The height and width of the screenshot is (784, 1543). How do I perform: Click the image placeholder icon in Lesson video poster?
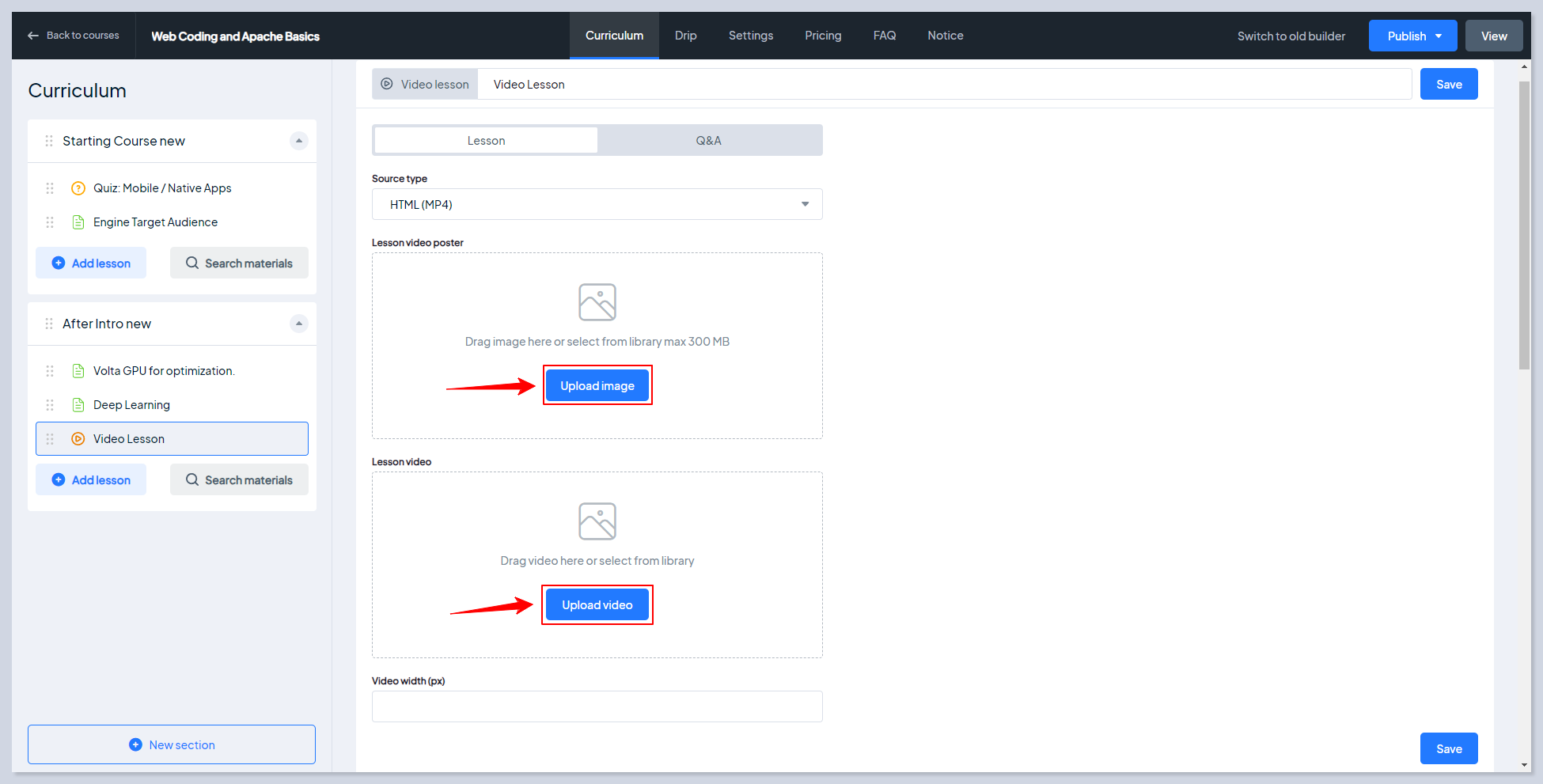pos(597,302)
